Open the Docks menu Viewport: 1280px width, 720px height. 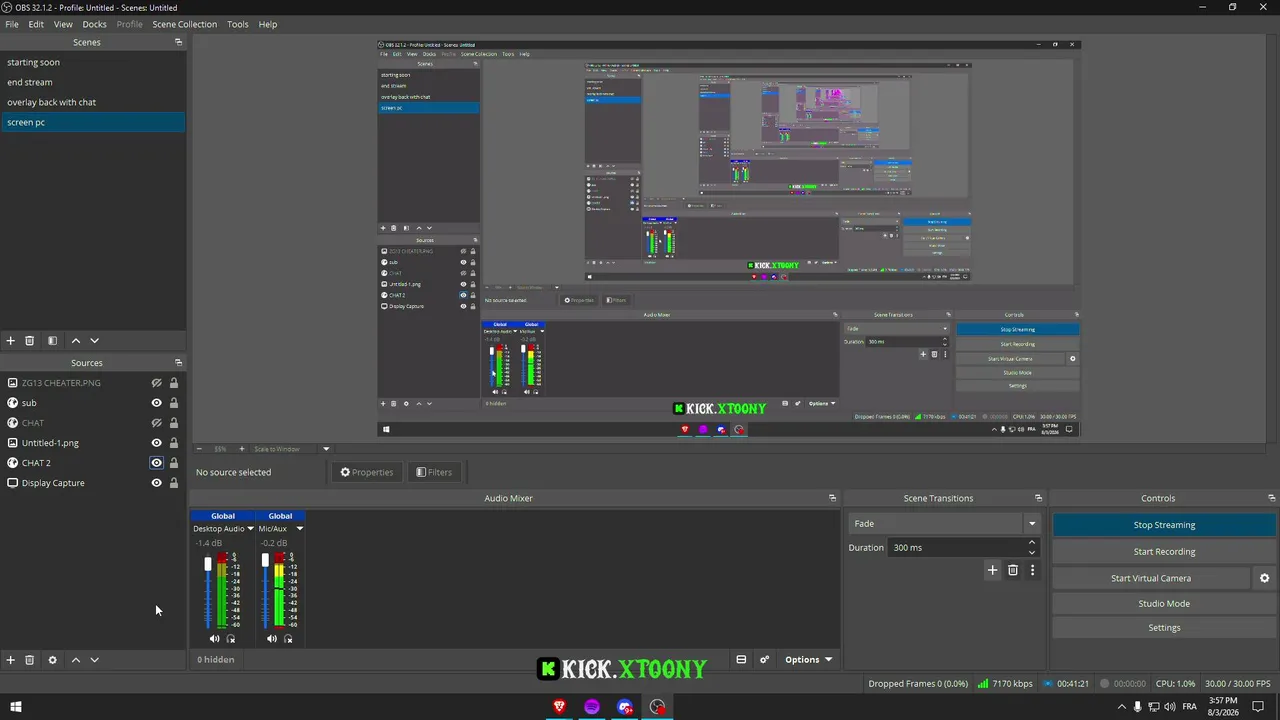coord(94,24)
